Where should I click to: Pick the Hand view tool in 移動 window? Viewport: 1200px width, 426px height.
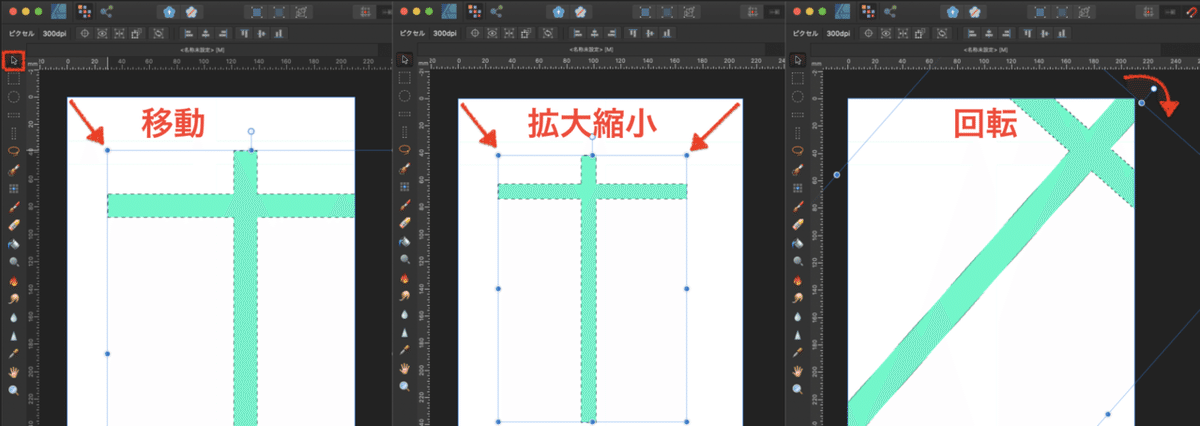(x=14, y=370)
